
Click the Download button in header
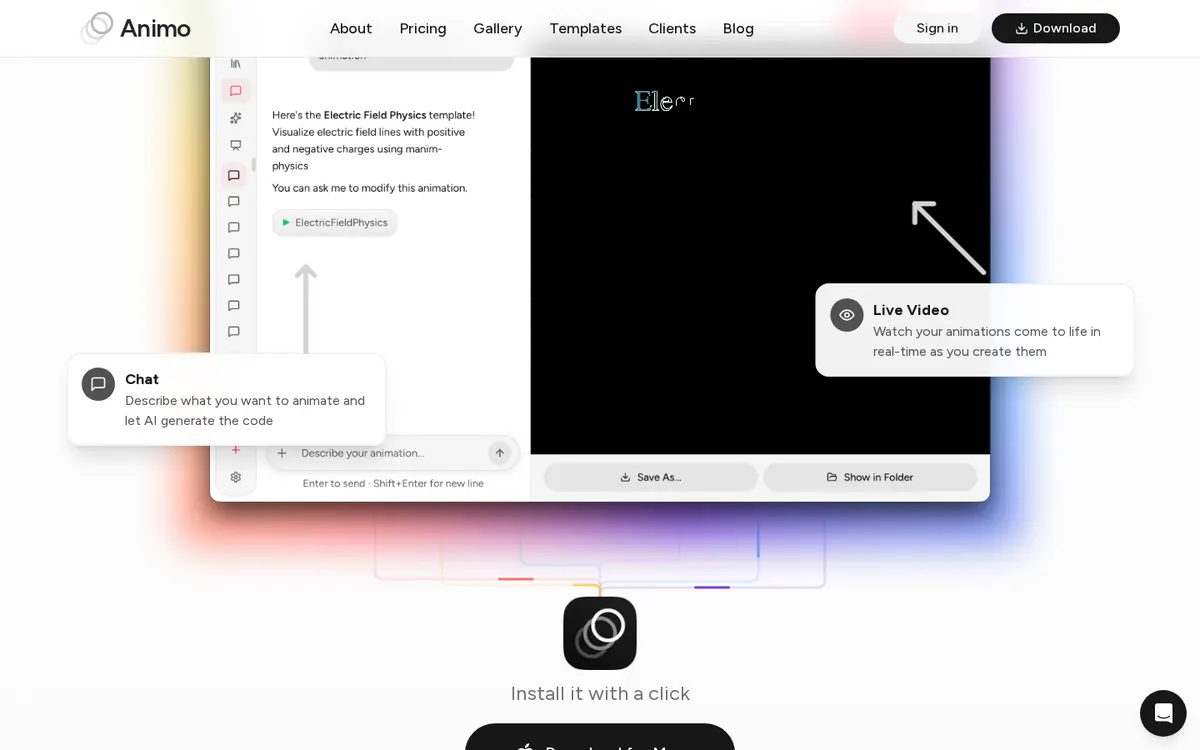point(1056,28)
